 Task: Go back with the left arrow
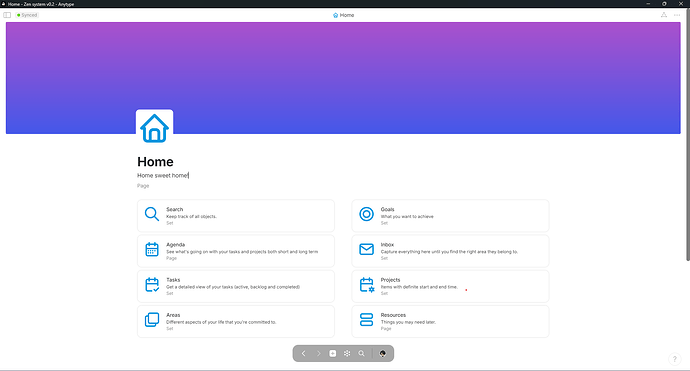(303, 353)
